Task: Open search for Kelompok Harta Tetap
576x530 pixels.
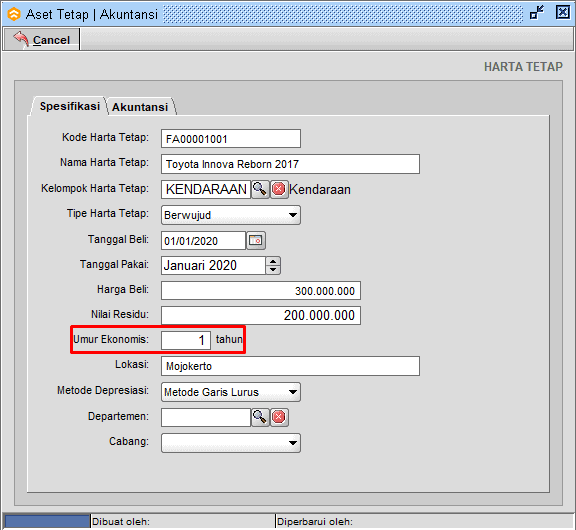Action: (260, 189)
